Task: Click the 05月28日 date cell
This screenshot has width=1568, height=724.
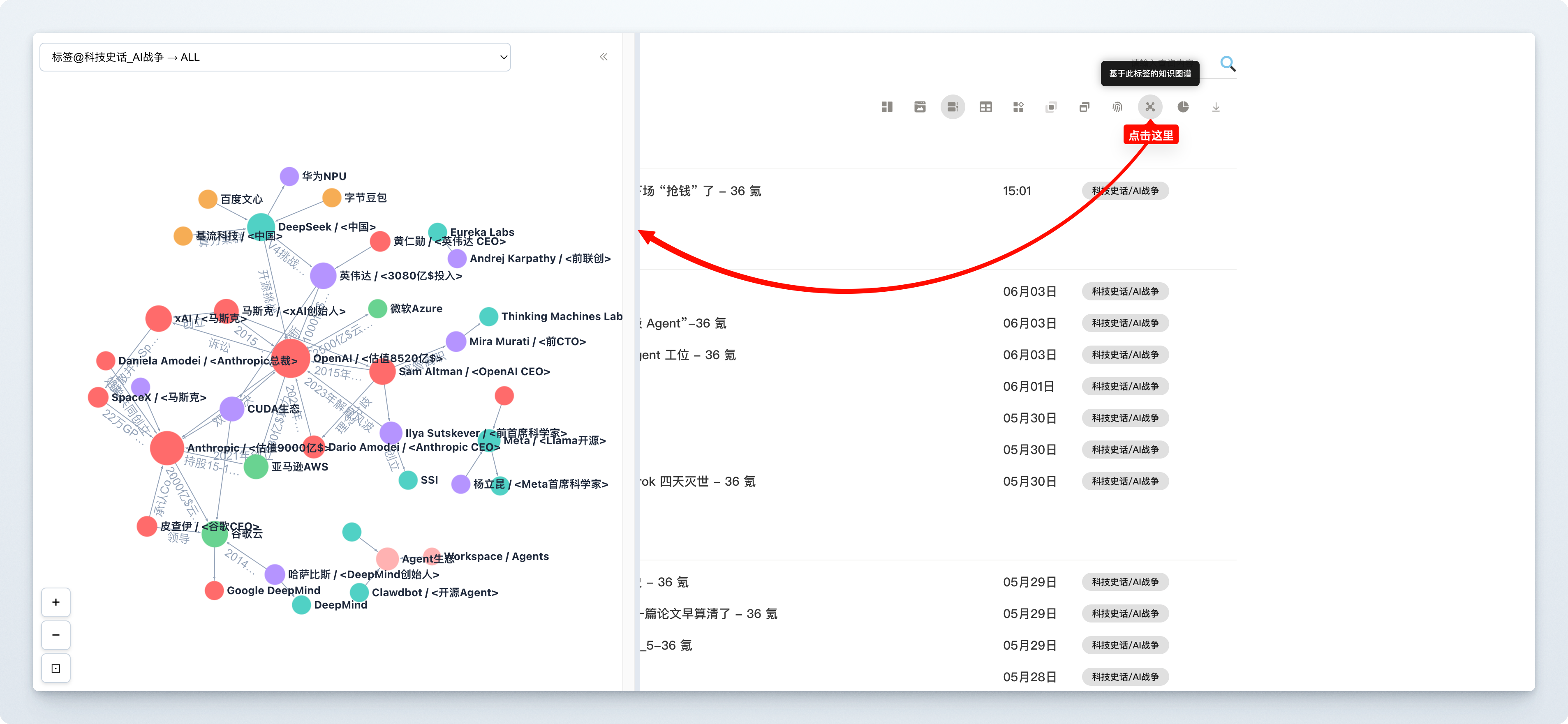Action: tap(1029, 677)
